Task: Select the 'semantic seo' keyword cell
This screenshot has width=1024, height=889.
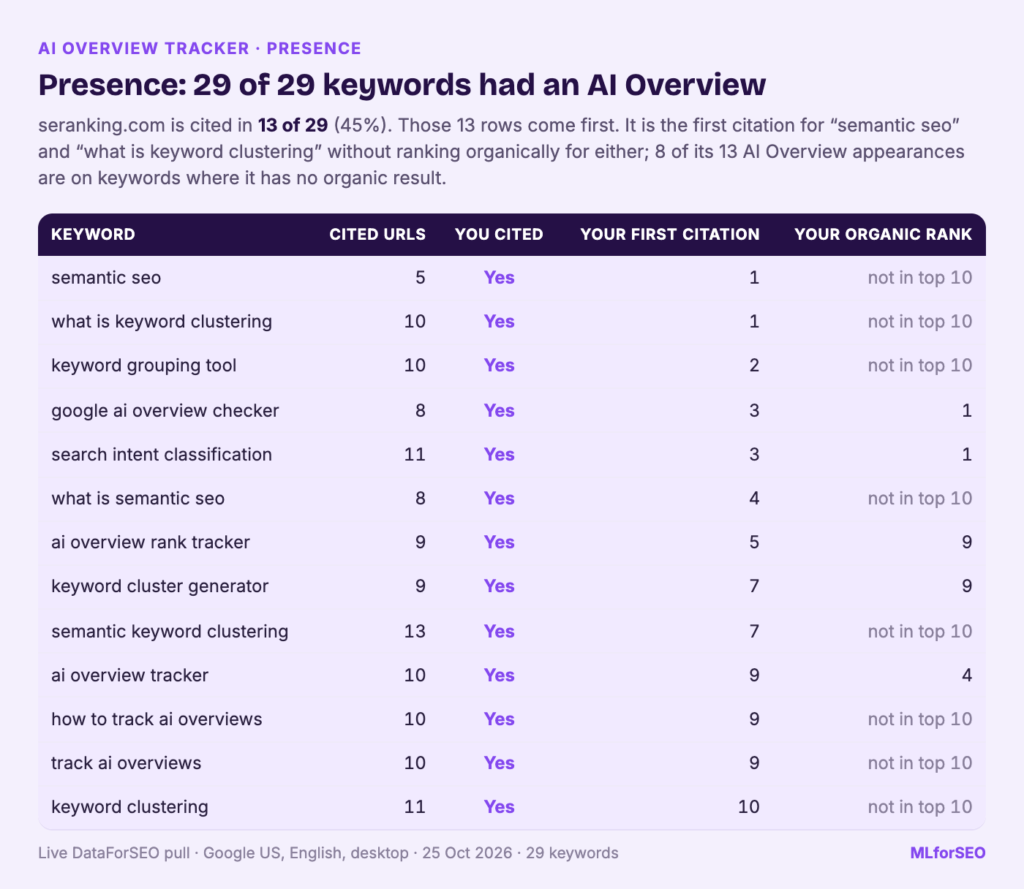Action: pos(106,278)
